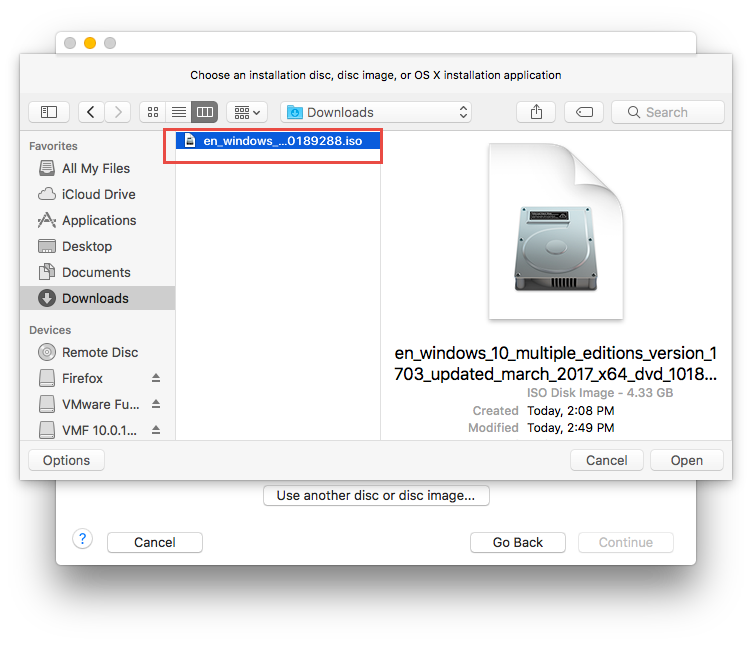This screenshot has height=645, width=752.
Task: Open the arrange items dropdown
Action: (x=247, y=112)
